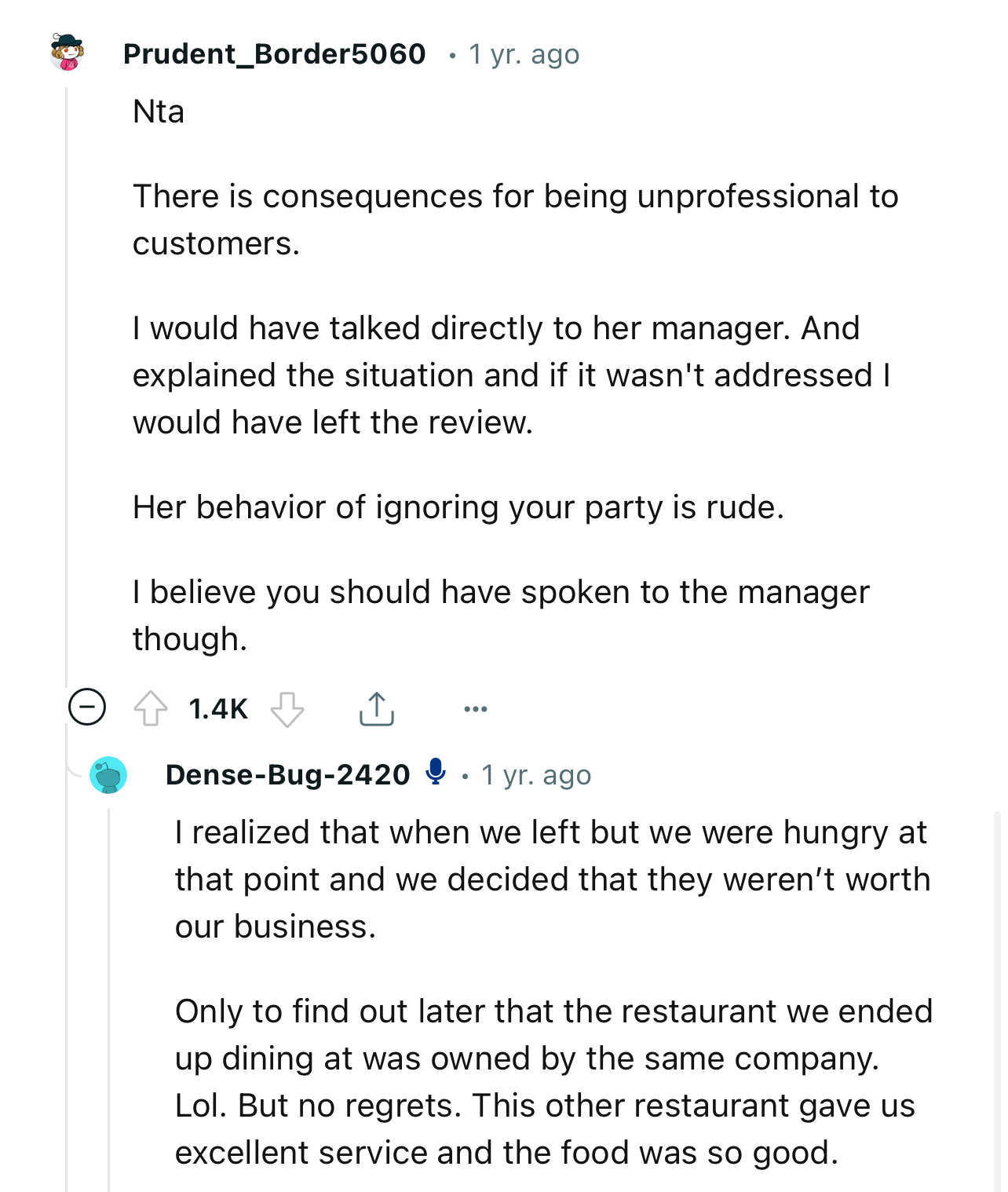Open Dense-Bug-2420's profile
Image resolution: width=1008 pixels, height=1192 pixels.
[x=287, y=774]
